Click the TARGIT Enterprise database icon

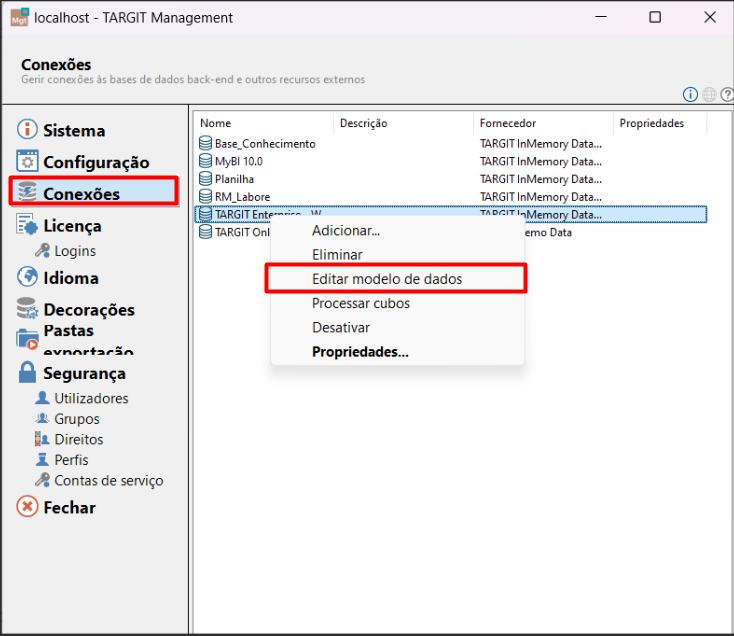point(206,214)
